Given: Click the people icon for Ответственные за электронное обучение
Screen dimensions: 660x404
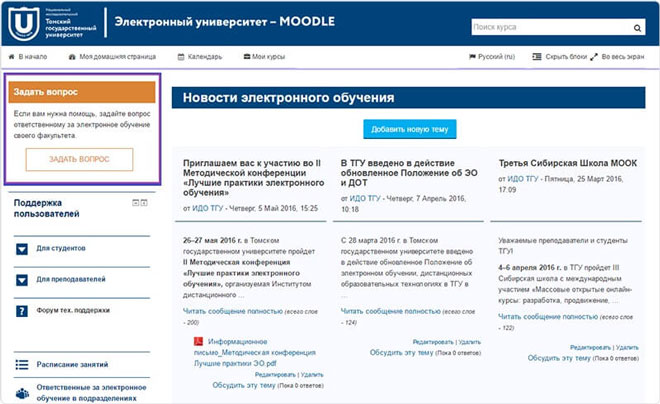Looking at the screenshot, I should click(x=22, y=393).
